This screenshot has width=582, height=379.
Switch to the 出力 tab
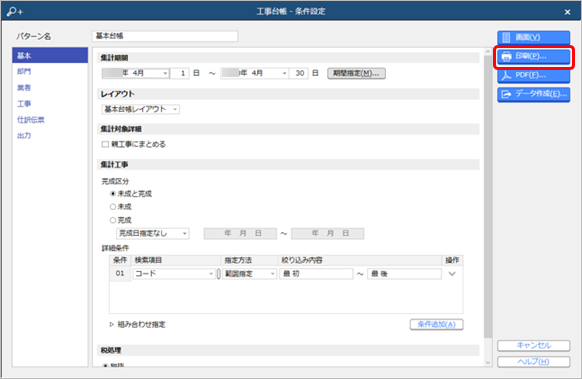tap(24, 135)
